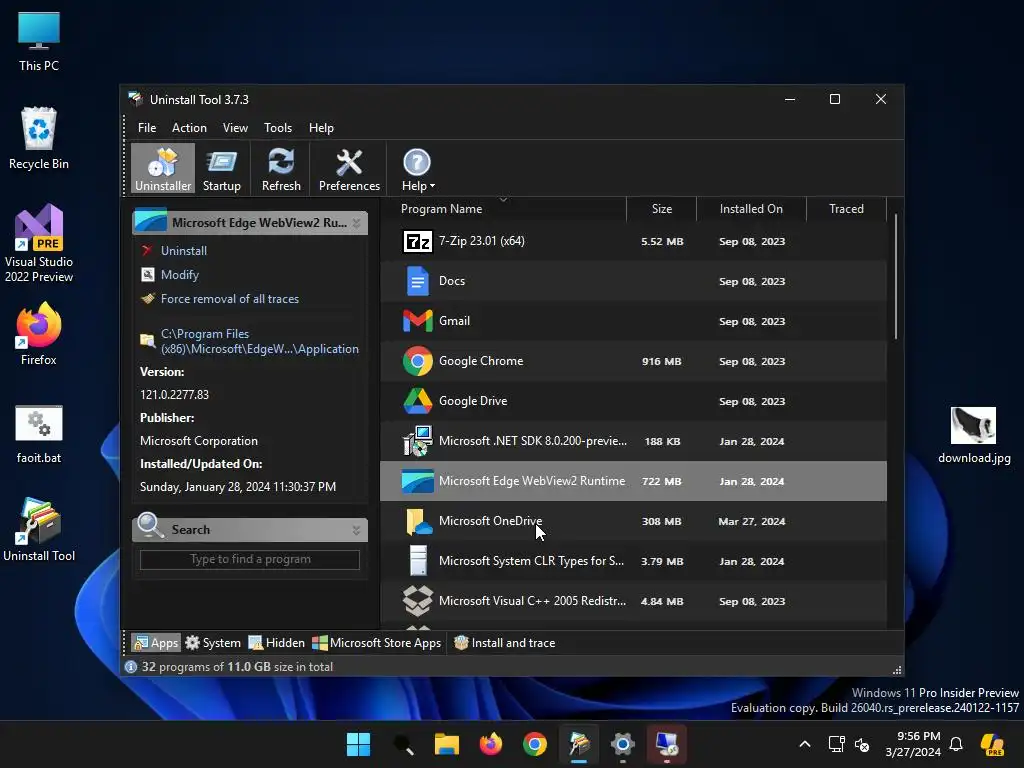Open the Uninstaller toolbar view
Viewport: 1024px width, 768px height.
click(163, 168)
